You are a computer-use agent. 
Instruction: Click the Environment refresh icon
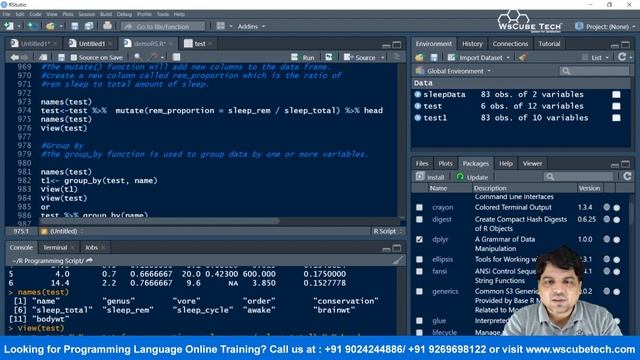click(622, 57)
